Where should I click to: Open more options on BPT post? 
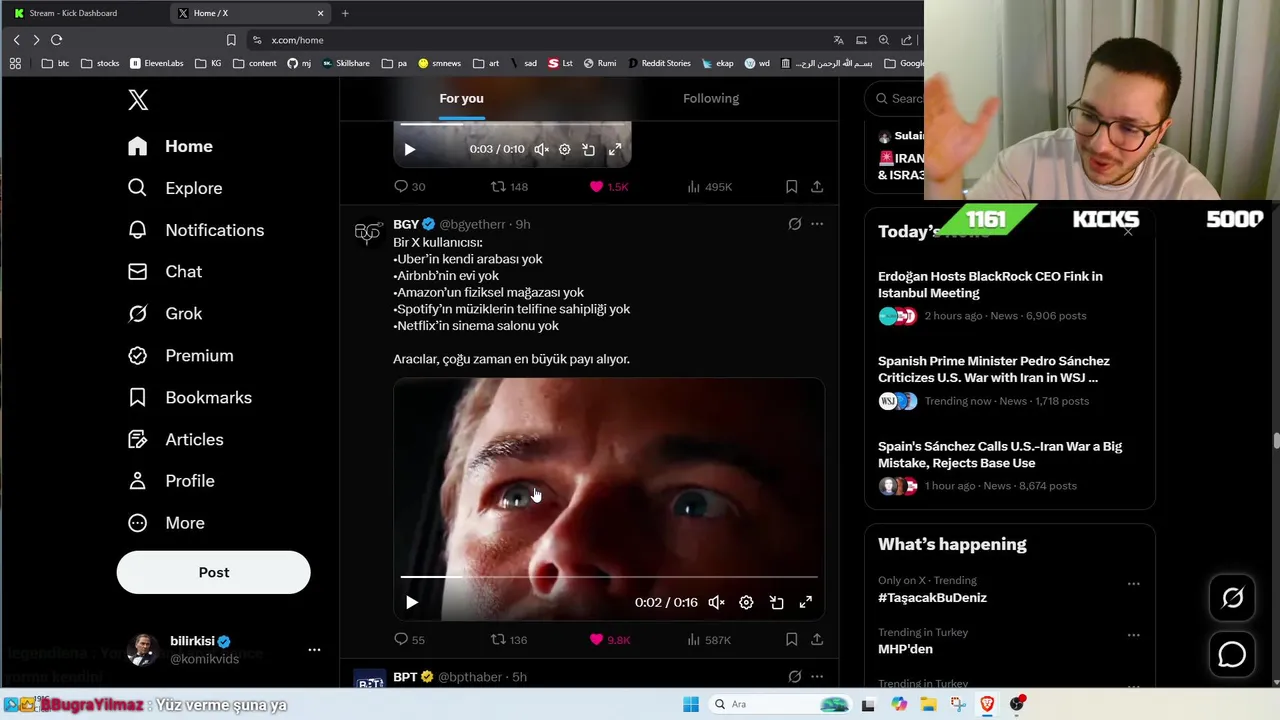817,677
